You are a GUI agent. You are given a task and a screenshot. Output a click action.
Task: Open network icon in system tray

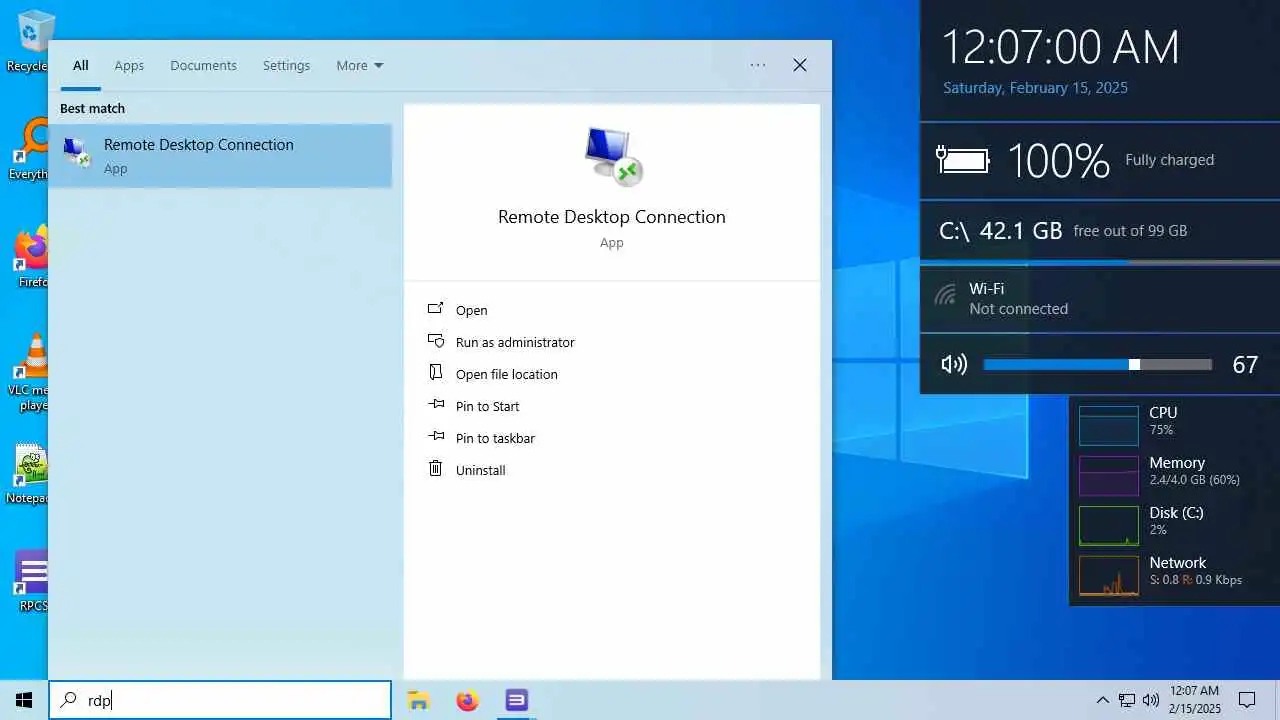1127,700
